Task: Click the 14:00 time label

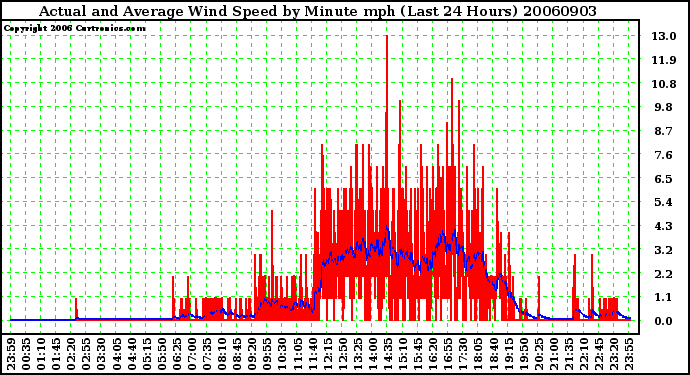Action: click(373, 354)
